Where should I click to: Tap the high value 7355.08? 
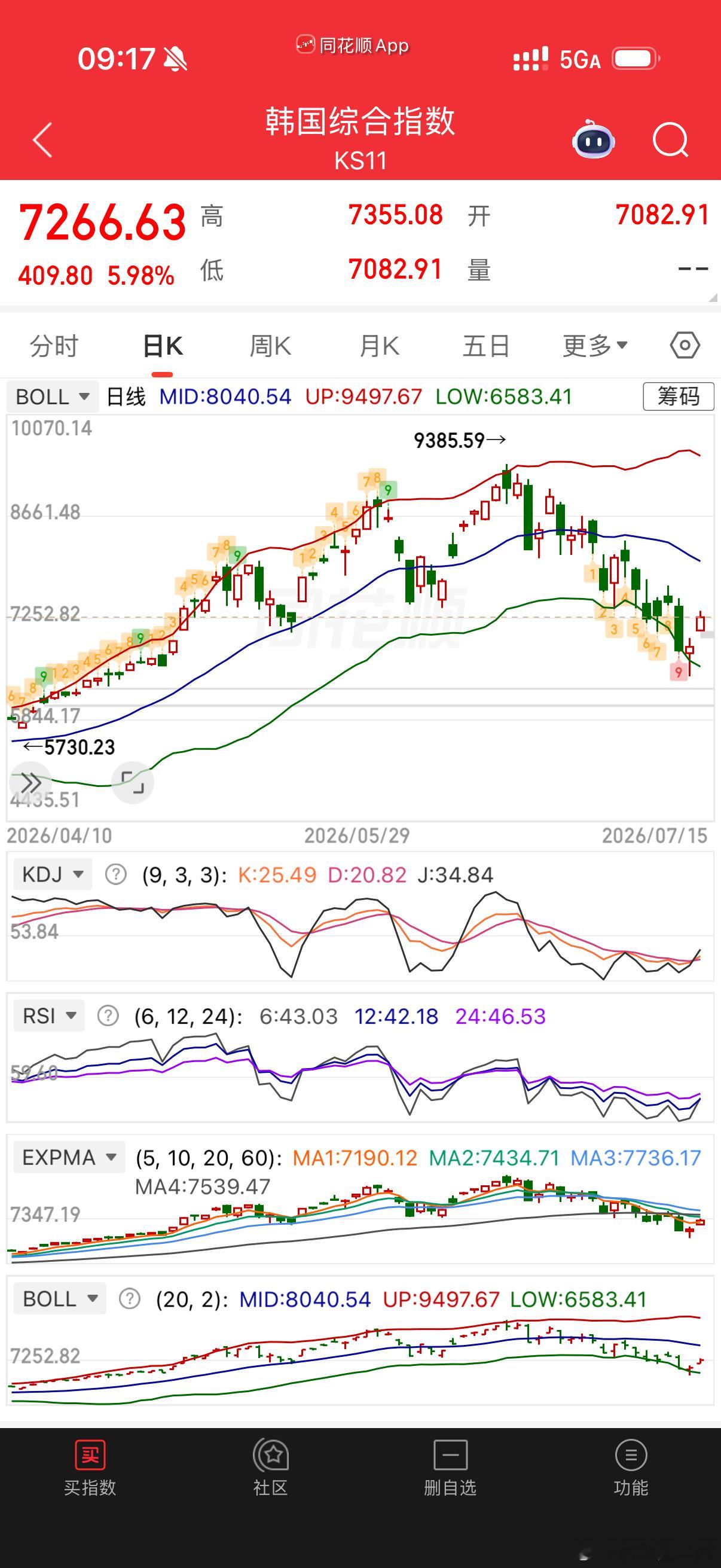click(396, 215)
